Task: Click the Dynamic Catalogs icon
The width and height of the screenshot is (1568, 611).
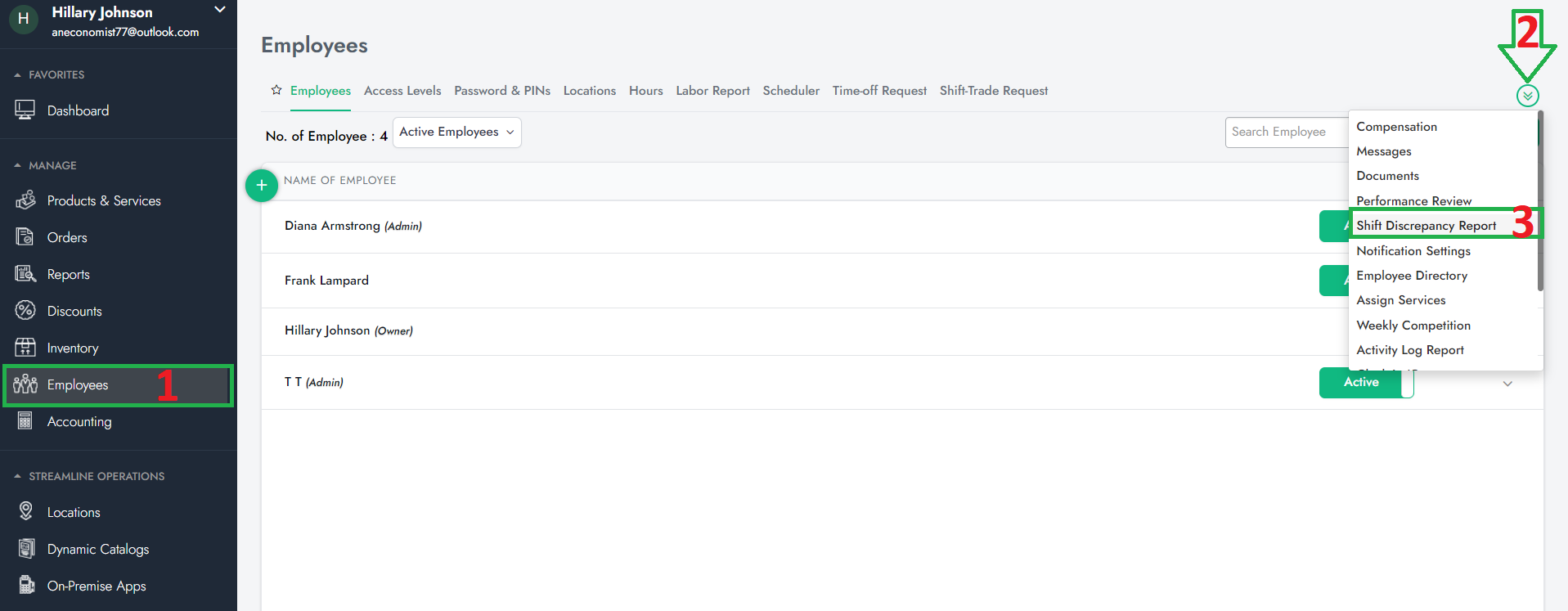Action: (x=26, y=549)
